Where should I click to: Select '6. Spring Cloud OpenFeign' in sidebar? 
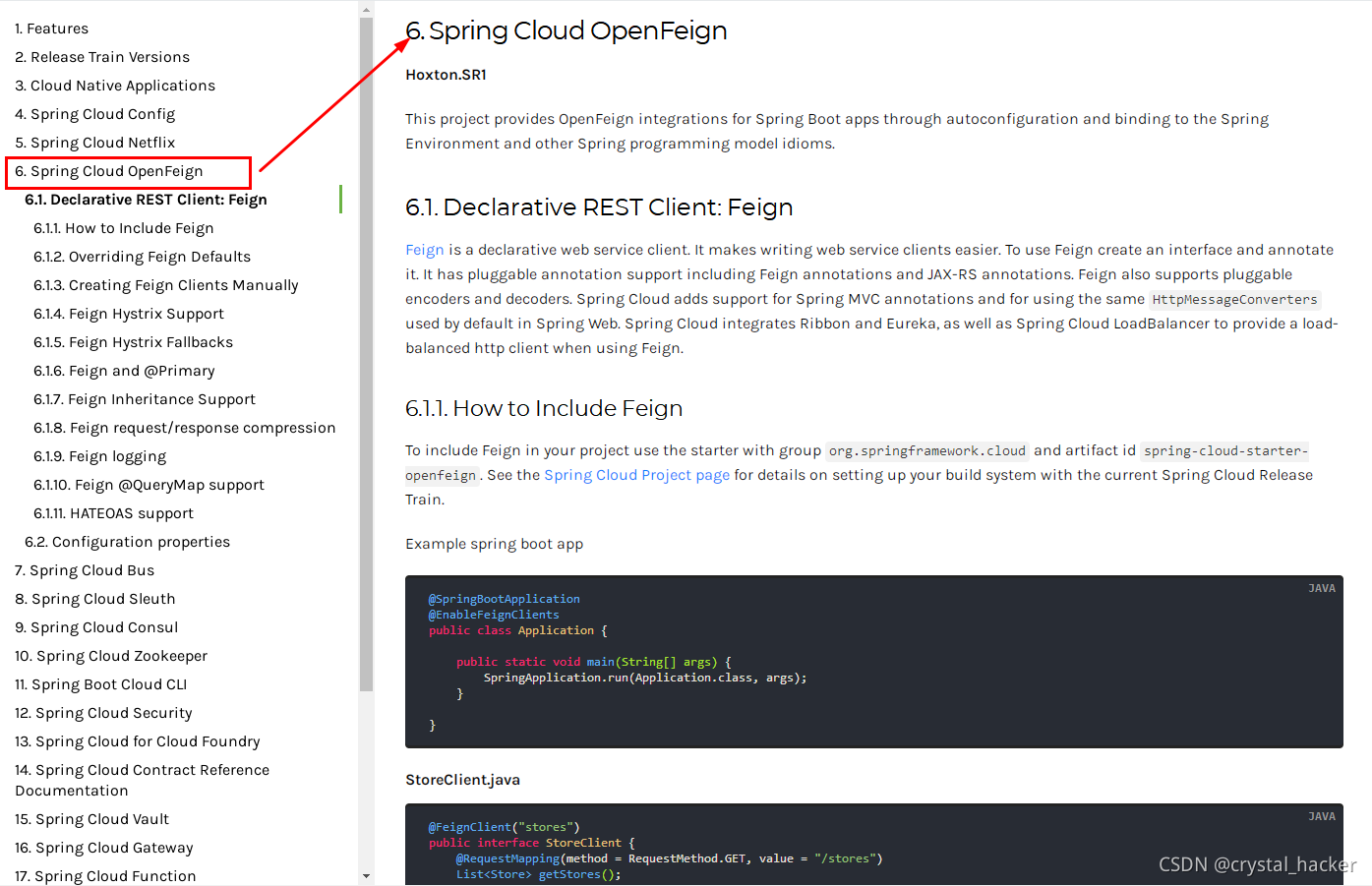pos(109,171)
